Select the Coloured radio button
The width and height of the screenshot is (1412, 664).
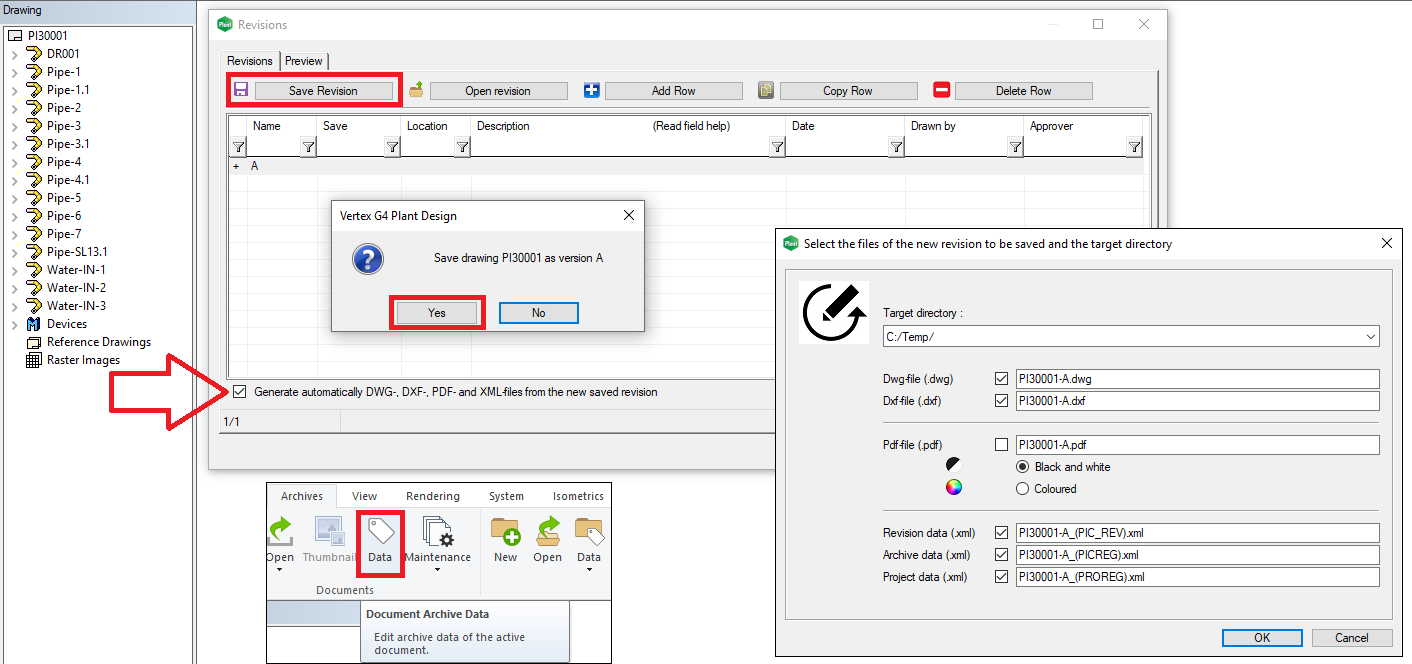point(1023,489)
